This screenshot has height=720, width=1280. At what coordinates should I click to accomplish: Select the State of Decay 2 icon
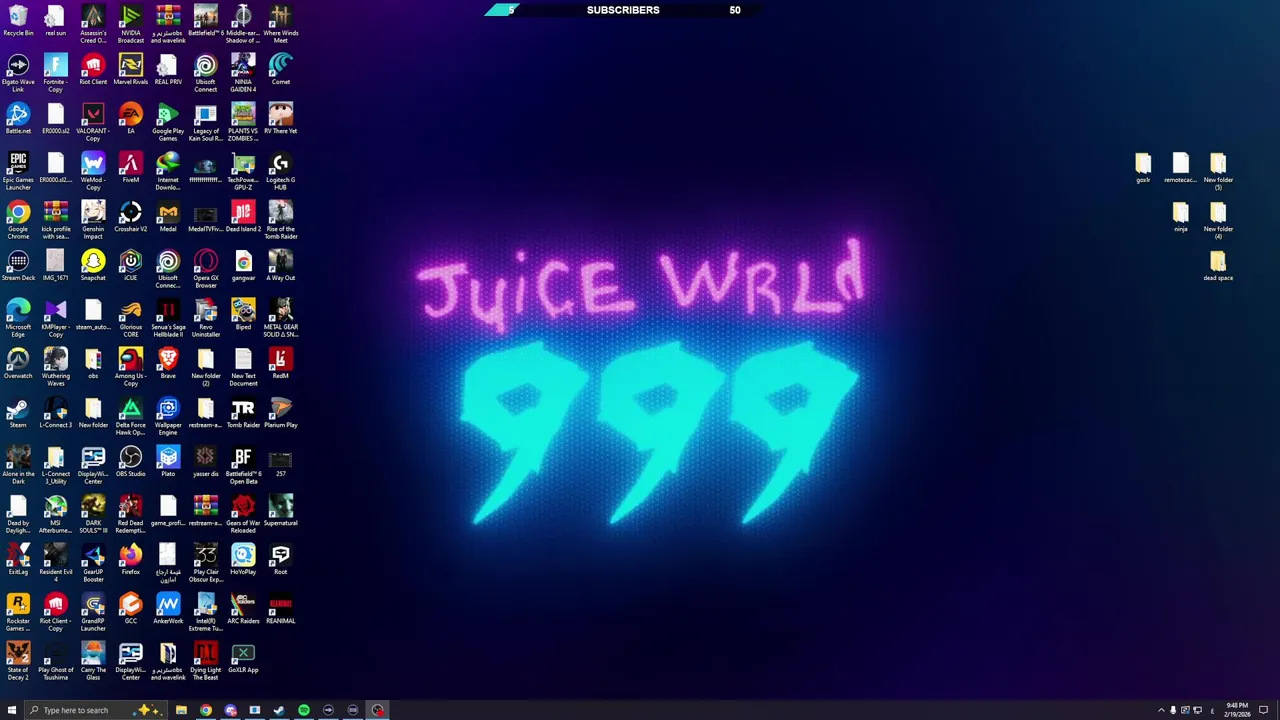pyautogui.click(x=18, y=661)
